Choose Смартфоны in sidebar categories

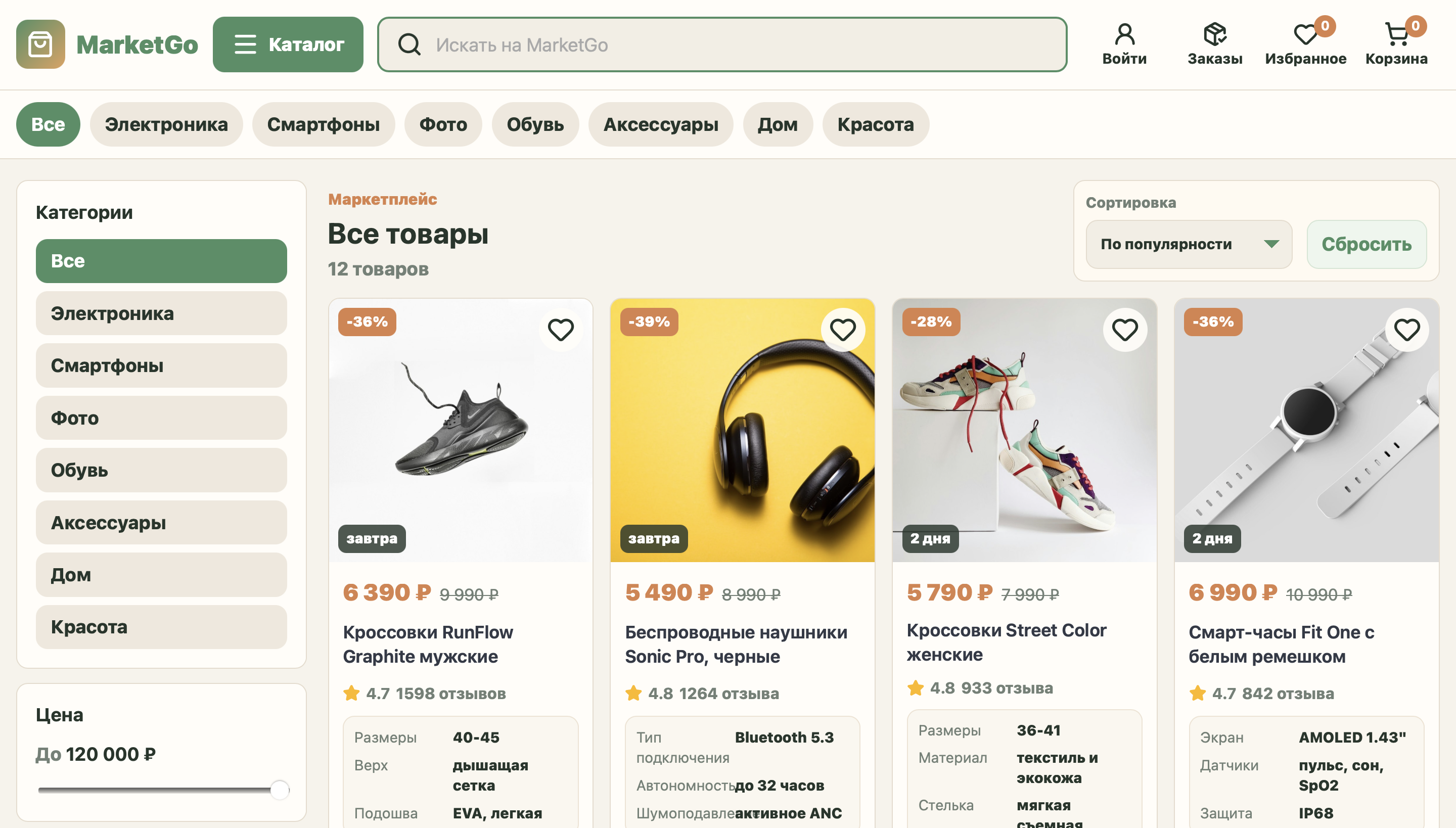point(162,365)
